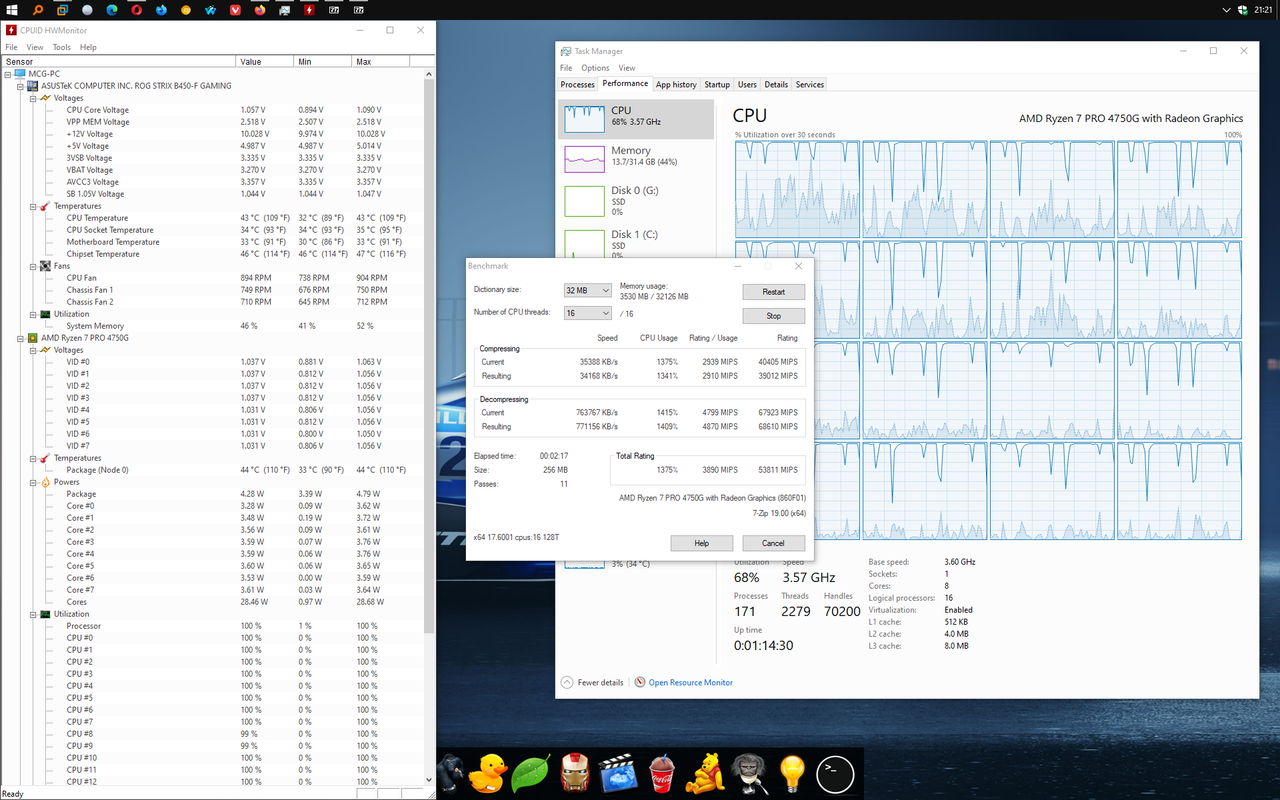The width and height of the screenshot is (1280, 800).
Task: Open HWMonitor Help menu
Action: point(88,47)
